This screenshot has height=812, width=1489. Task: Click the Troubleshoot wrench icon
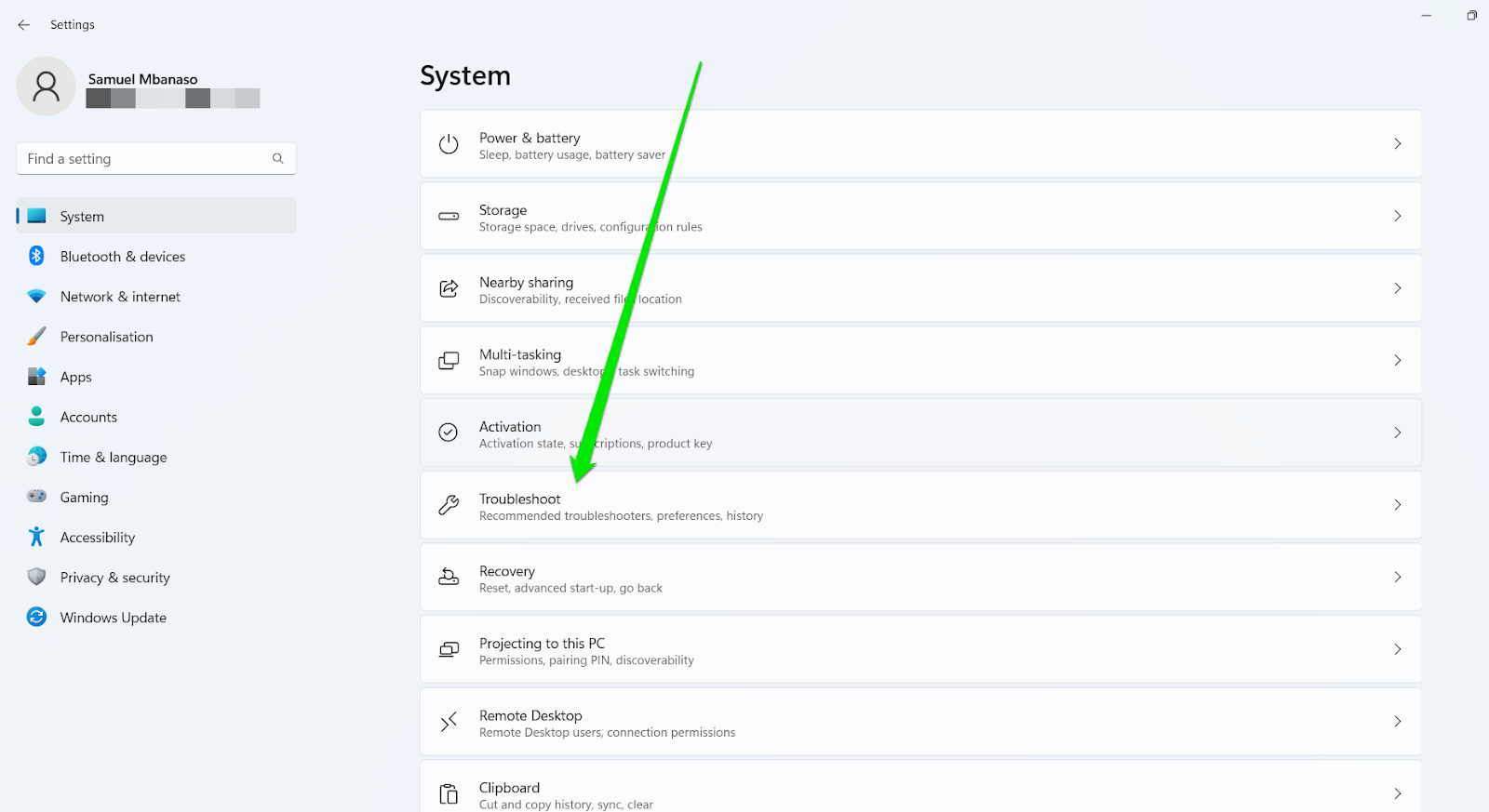[449, 505]
